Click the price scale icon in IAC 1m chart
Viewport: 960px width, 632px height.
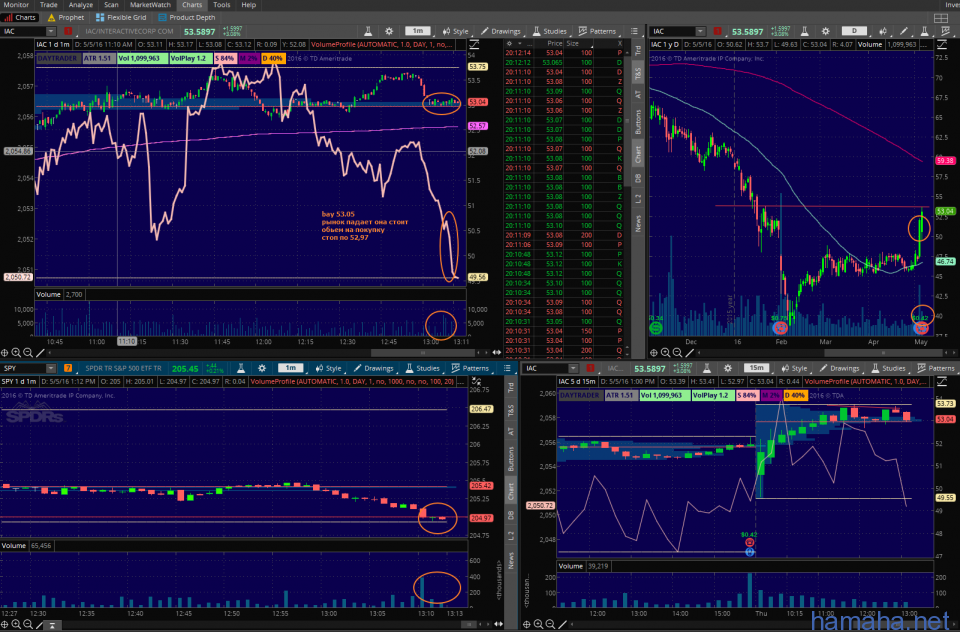[474, 45]
